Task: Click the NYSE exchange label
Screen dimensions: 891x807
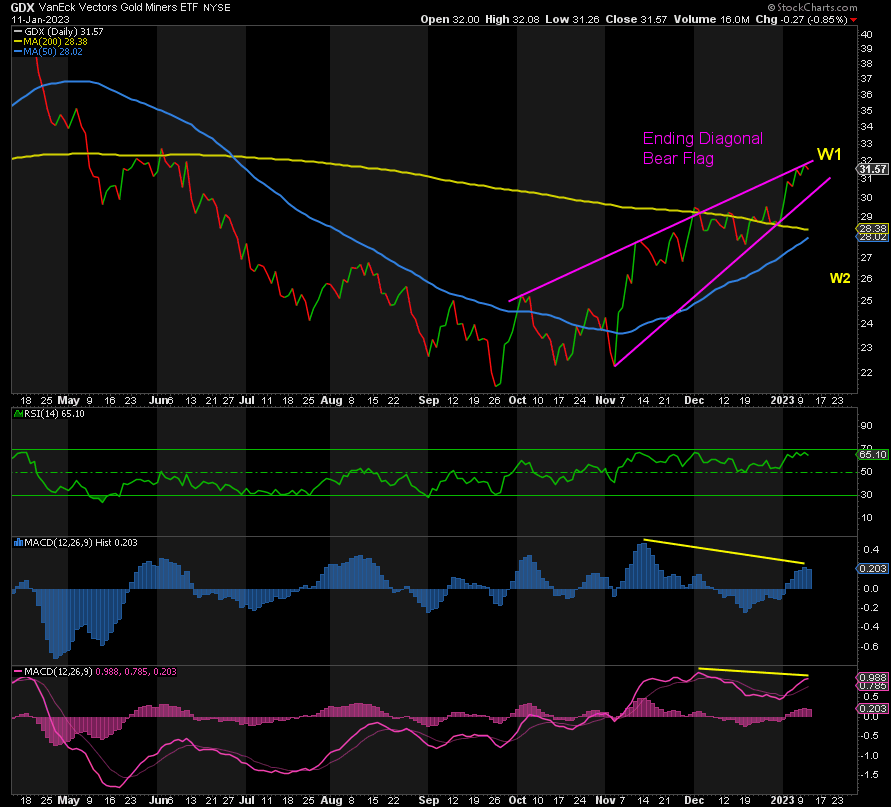Action: coord(216,8)
